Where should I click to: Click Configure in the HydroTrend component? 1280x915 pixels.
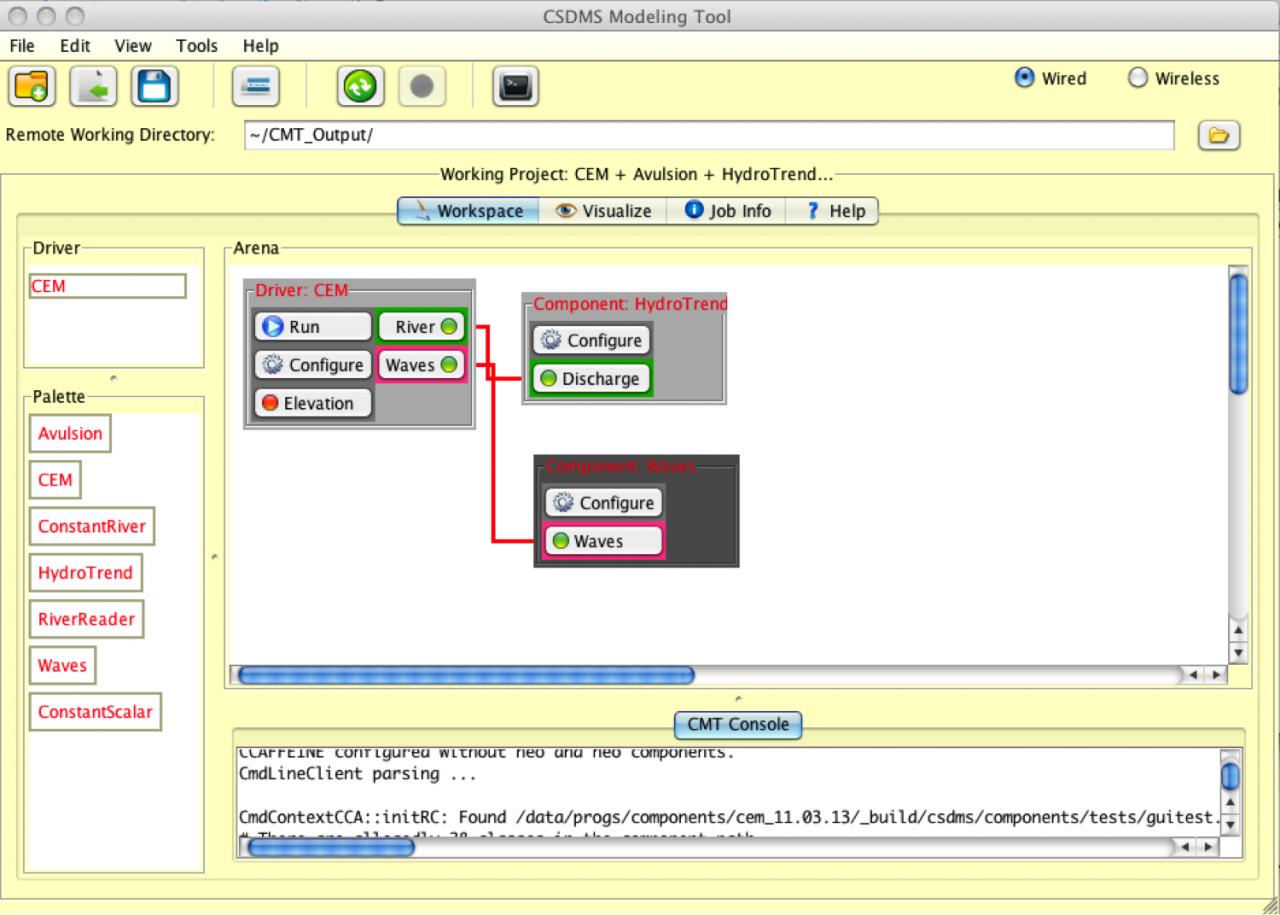591,340
